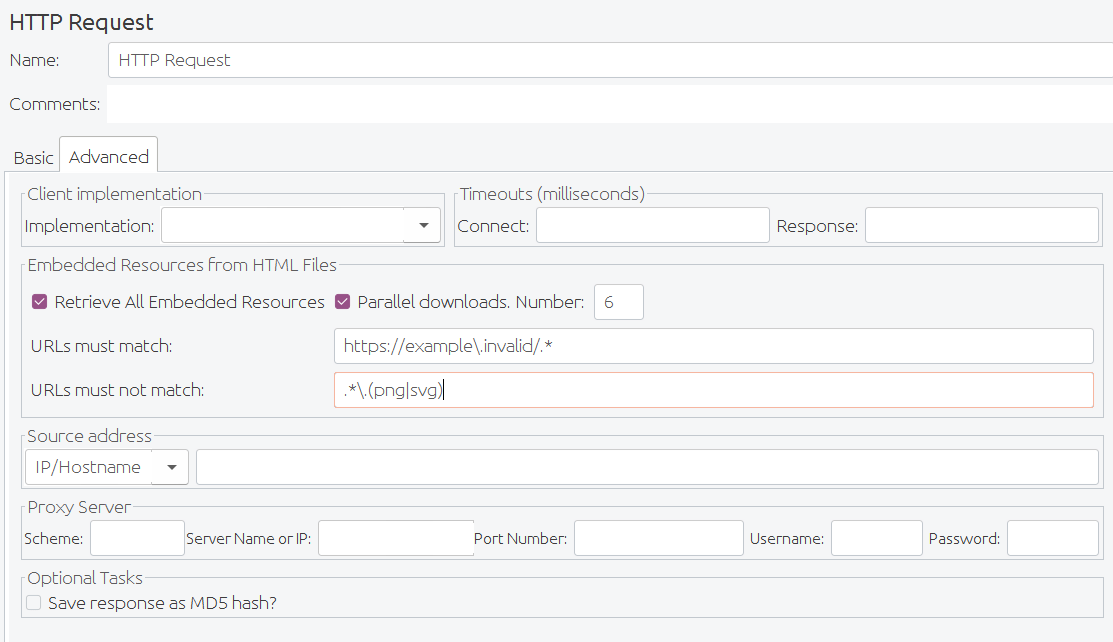The image size is (1113, 642).
Task: Check Save response as MD5 hash
Action: [33, 603]
